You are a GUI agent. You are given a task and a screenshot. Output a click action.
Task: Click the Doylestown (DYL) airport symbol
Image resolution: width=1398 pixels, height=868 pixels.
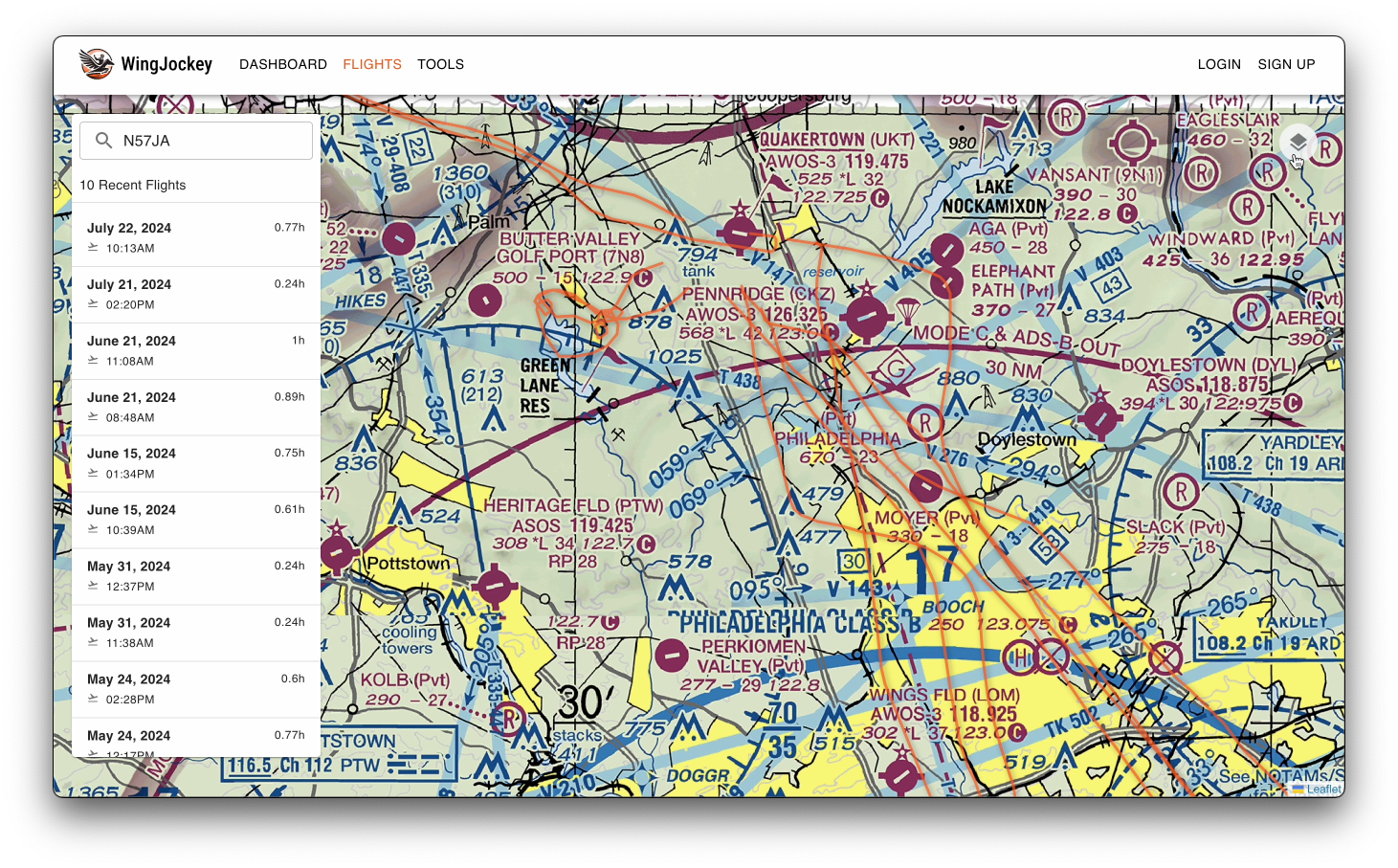click(1099, 417)
